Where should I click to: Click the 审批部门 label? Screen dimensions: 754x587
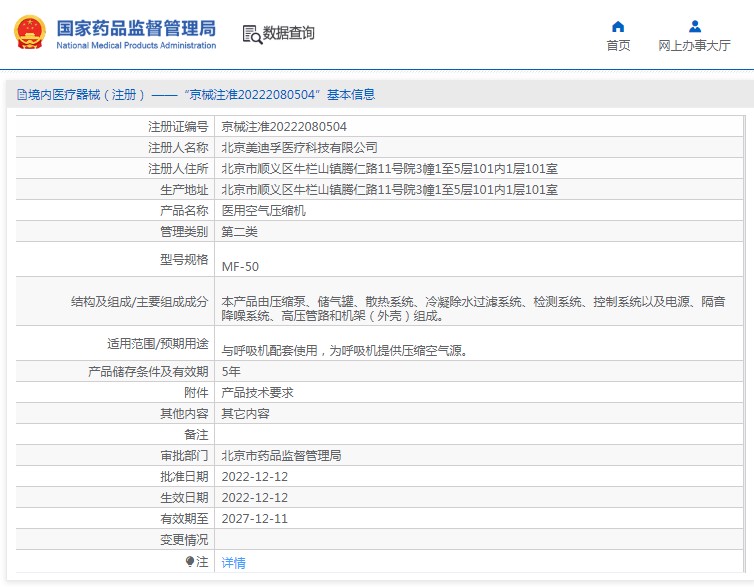coord(184,456)
